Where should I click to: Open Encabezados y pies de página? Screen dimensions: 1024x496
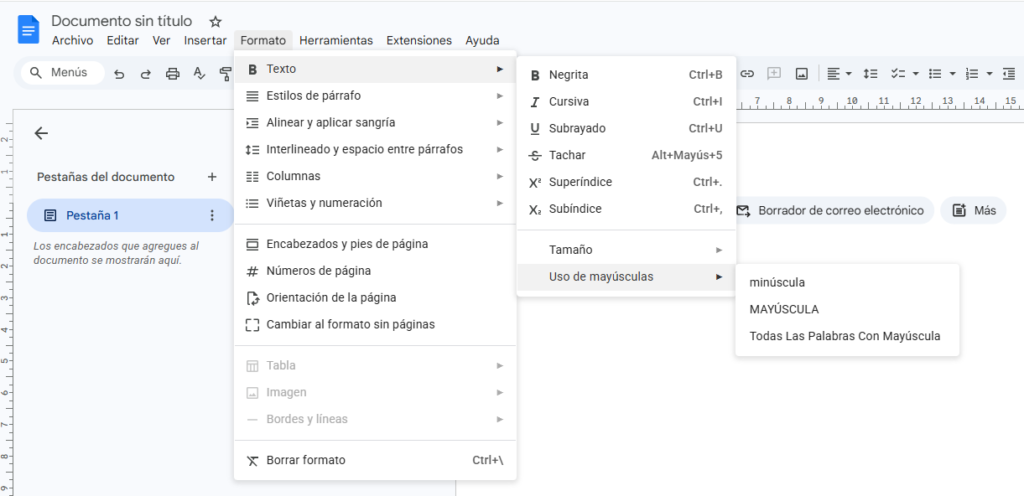coord(376,244)
